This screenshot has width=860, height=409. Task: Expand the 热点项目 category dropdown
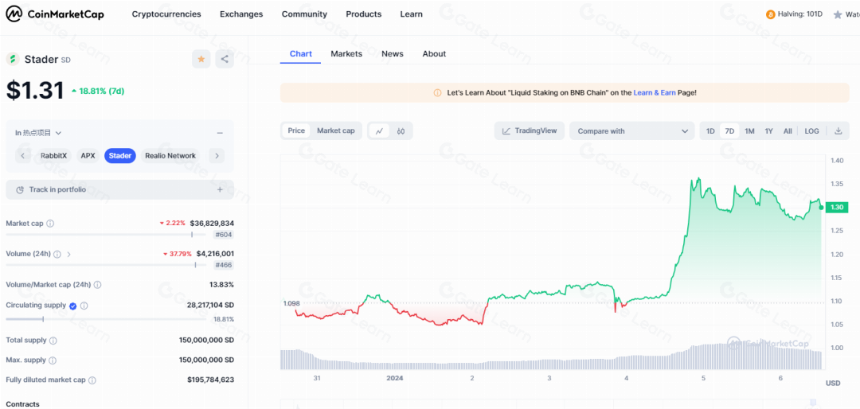(38, 133)
